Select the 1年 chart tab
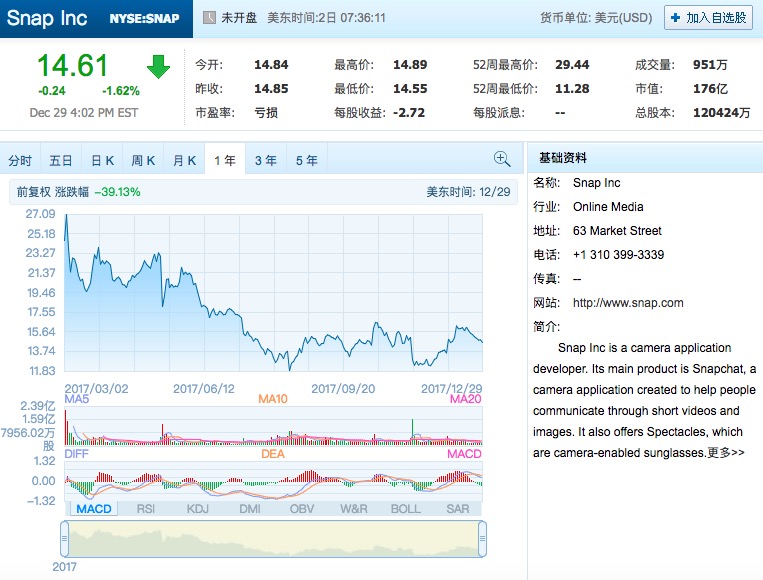The image size is (763, 580). [x=225, y=160]
